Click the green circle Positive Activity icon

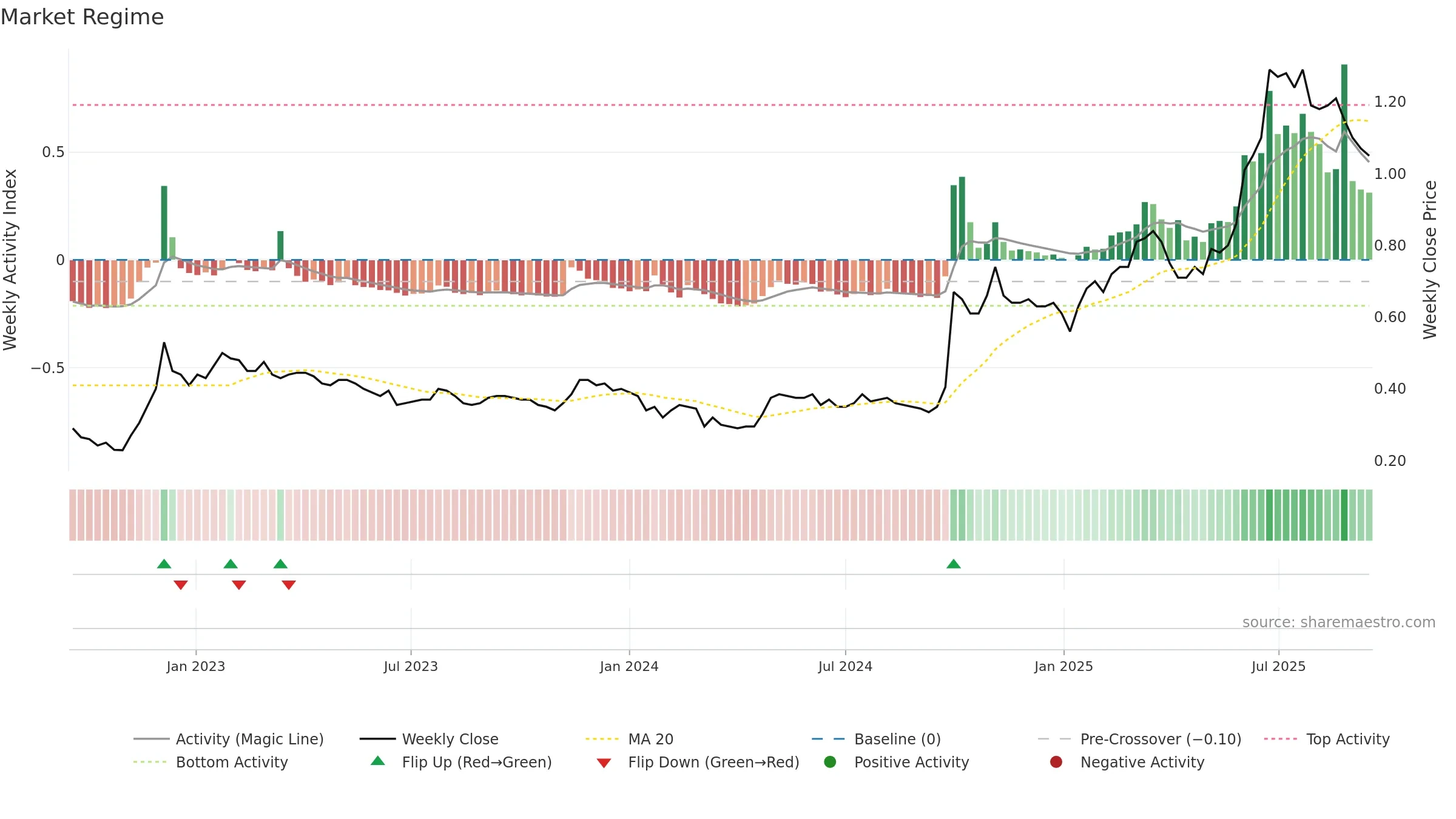[830, 762]
